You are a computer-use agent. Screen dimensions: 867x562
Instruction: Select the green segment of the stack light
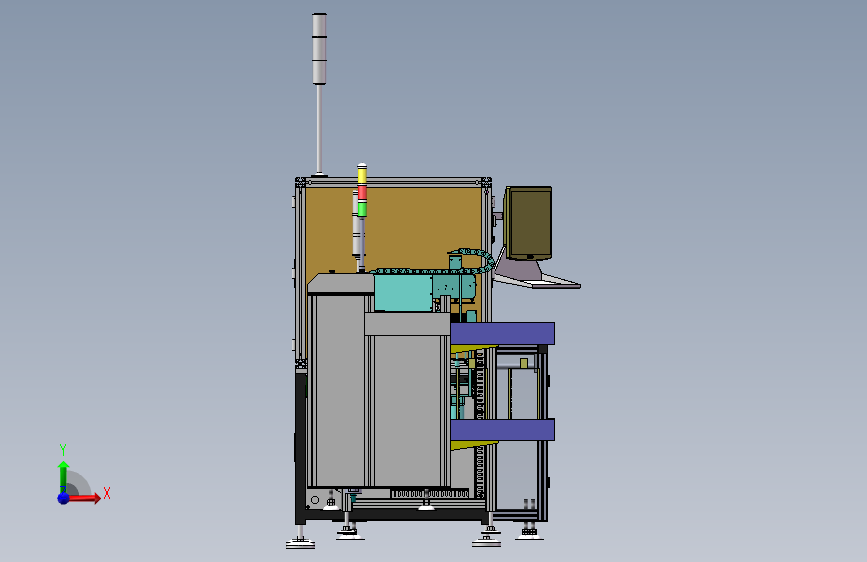pos(362,209)
